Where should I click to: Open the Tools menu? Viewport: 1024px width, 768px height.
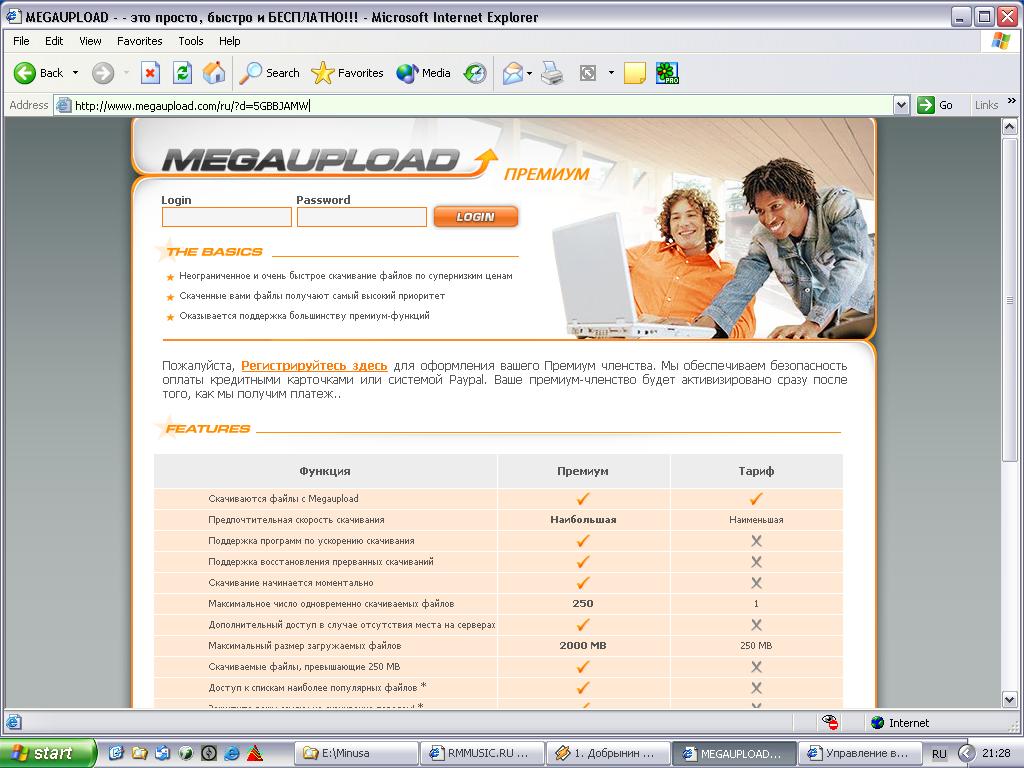click(191, 40)
